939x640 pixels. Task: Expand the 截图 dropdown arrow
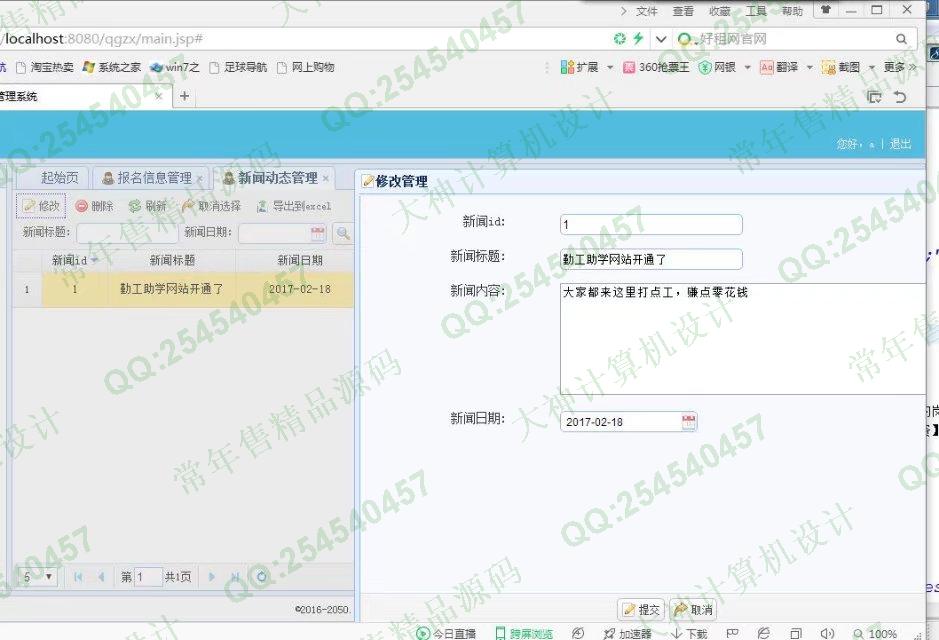(871, 67)
